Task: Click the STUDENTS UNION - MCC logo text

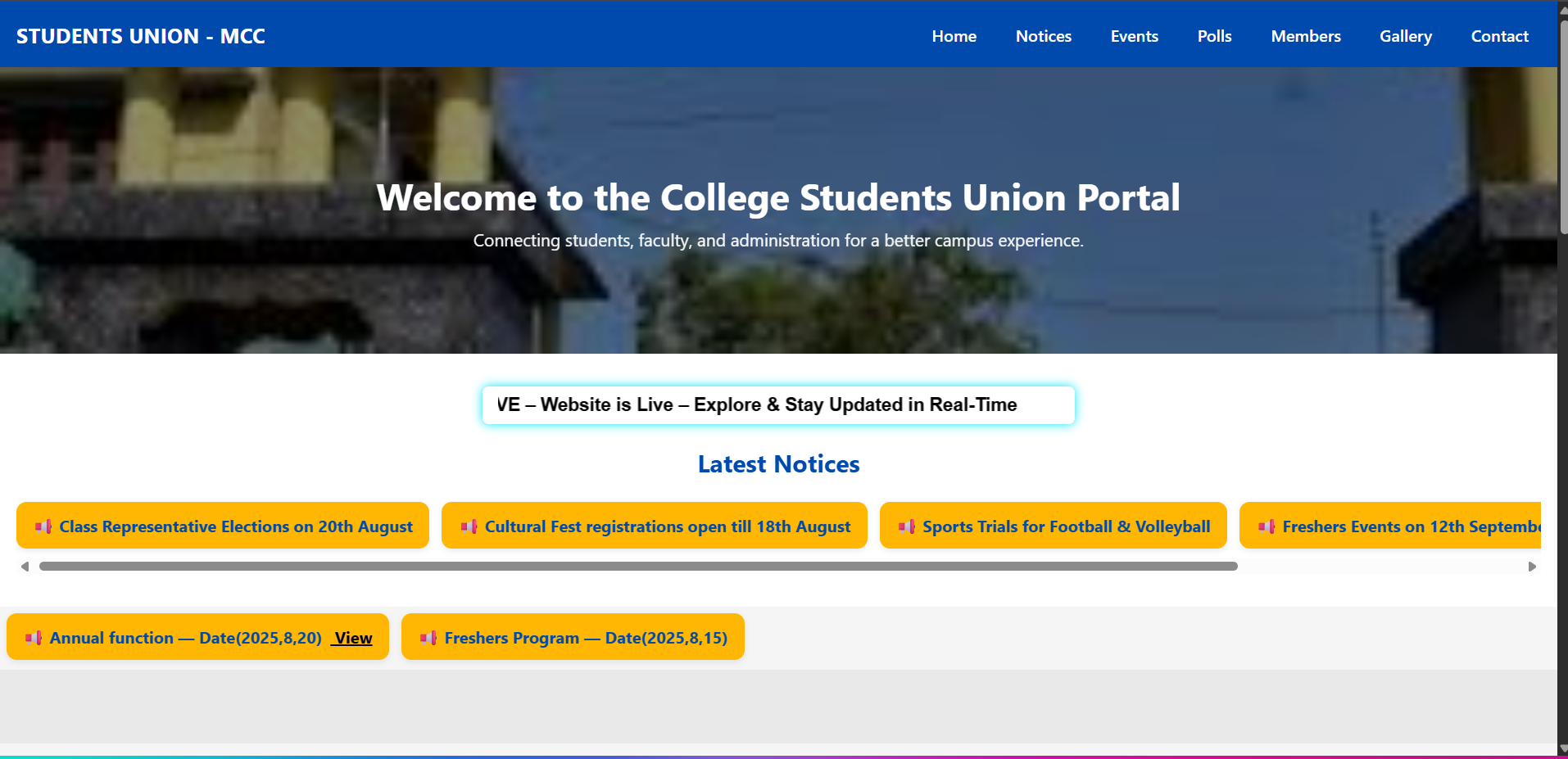Action: tap(141, 36)
